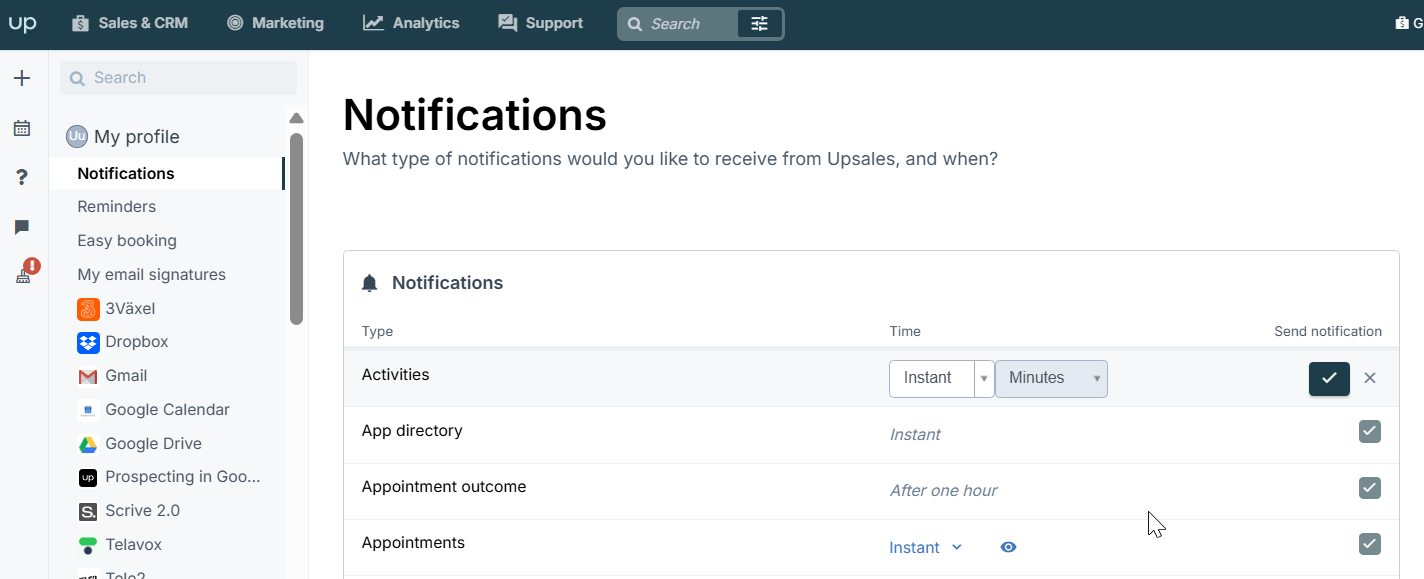This screenshot has width=1424, height=579.
Task: Click the top bar Search field
Action: click(x=677, y=24)
